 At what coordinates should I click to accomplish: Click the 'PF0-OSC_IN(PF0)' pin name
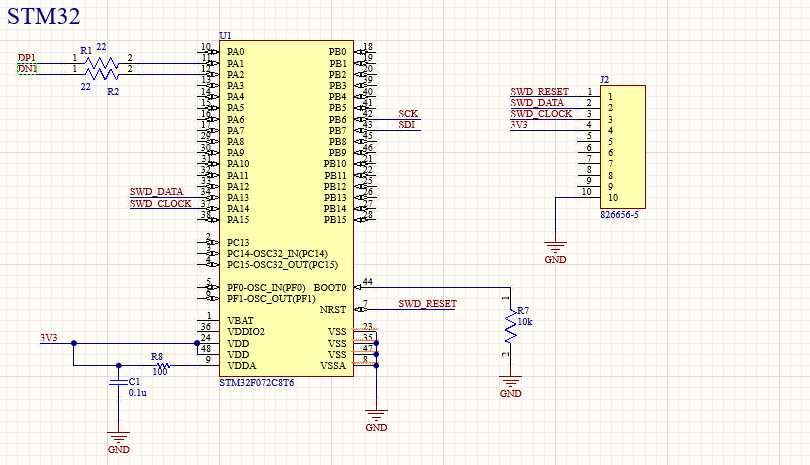click(266, 287)
